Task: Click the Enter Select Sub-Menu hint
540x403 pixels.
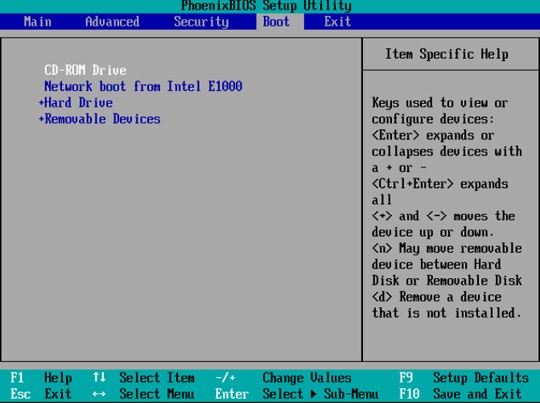Action: [297, 394]
